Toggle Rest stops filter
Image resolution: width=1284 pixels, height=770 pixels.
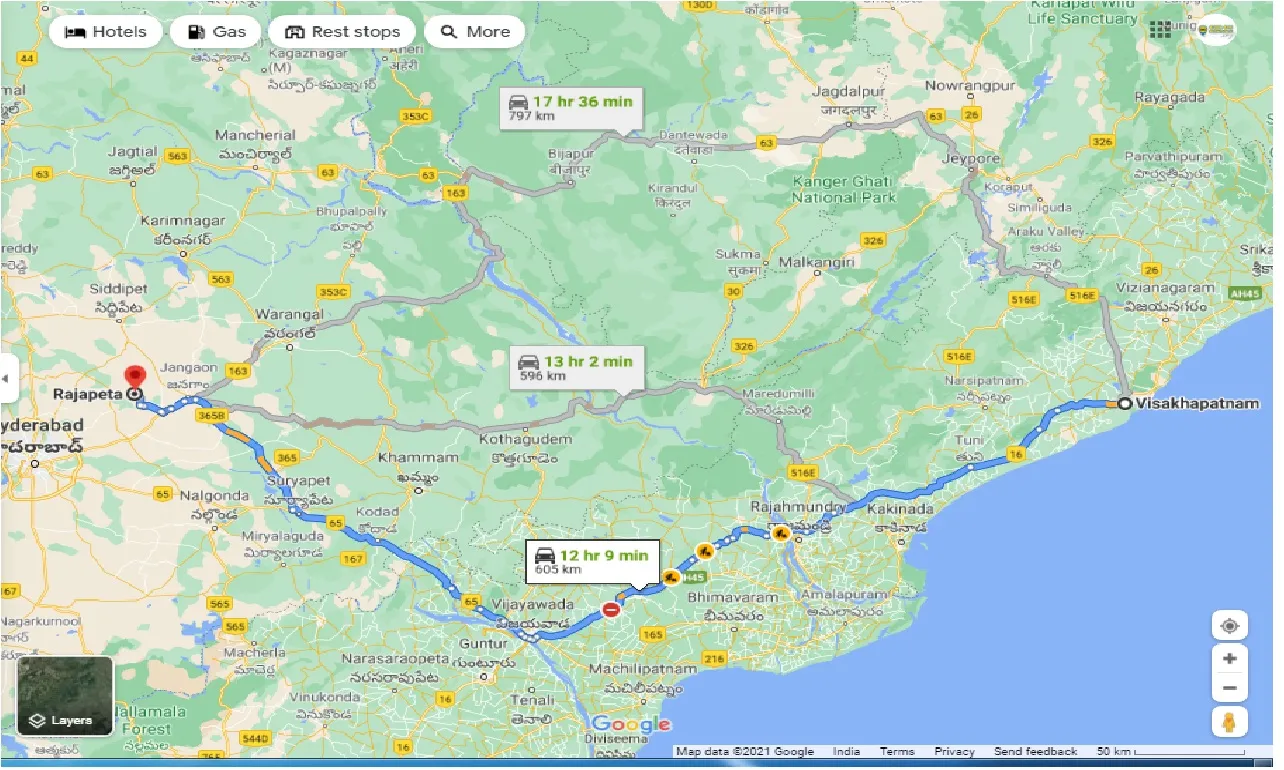342,32
